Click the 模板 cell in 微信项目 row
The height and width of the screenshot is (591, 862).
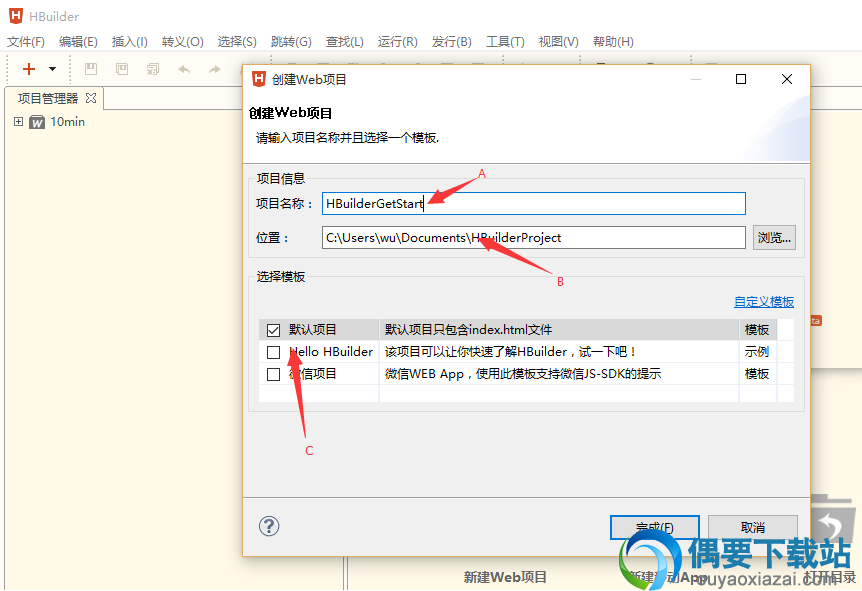[756, 374]
